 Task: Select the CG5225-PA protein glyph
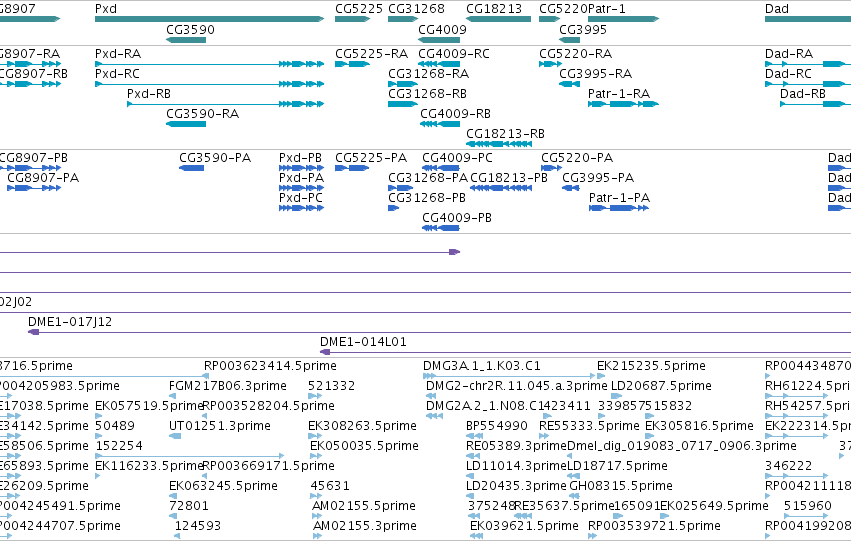click(352, 168)
